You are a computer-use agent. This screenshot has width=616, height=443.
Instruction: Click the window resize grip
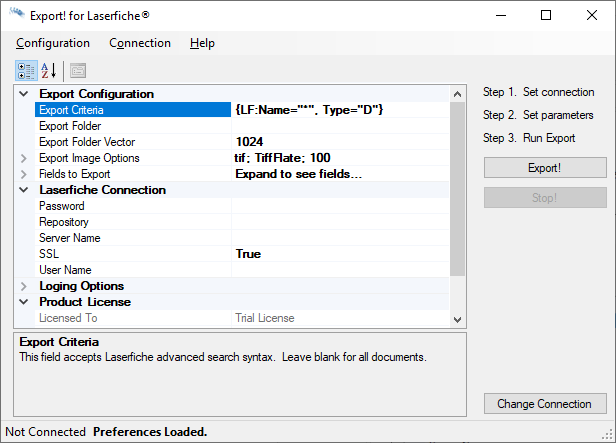(608, 434)
